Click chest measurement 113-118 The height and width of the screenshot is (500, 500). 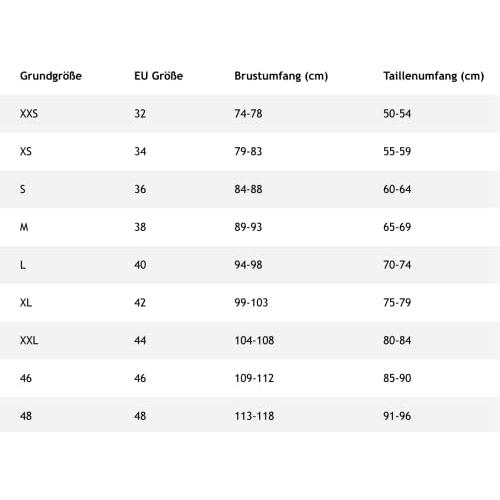[254, 416]
